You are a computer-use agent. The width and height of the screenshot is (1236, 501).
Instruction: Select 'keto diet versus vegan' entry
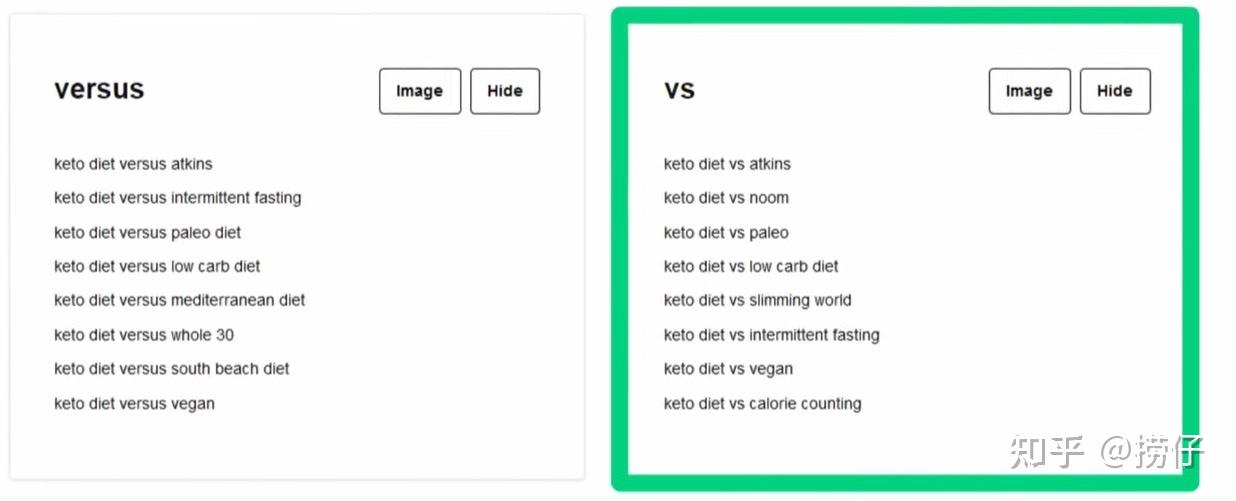pos(134,404)
